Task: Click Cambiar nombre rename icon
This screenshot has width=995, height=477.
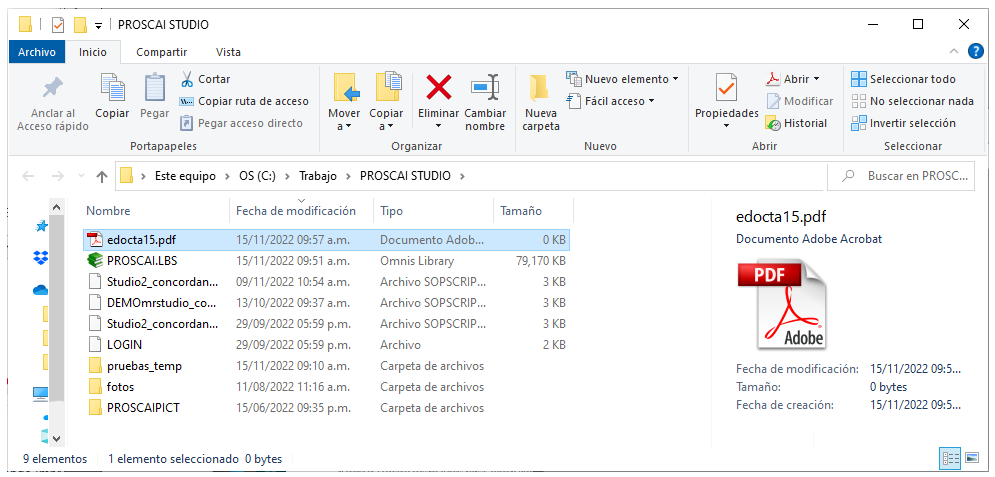Action: point(485,87)
